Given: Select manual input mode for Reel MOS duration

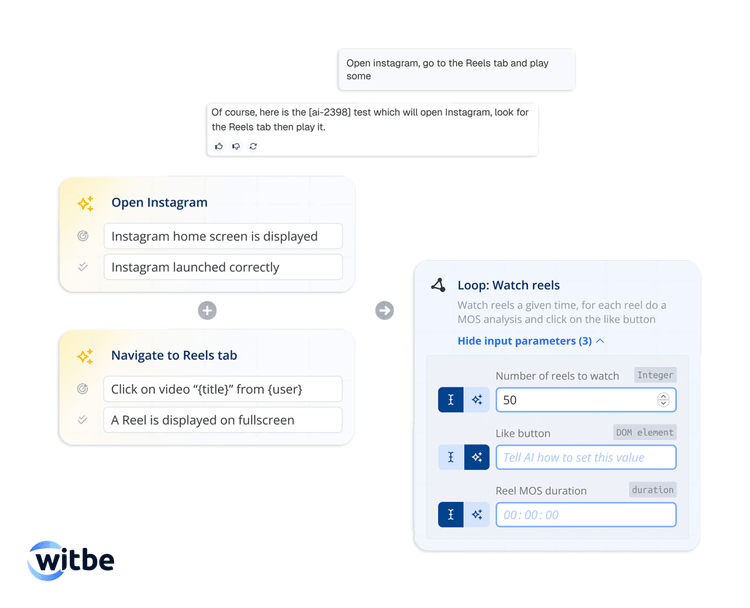Looking at the screenshot, I should click(451, 514).
